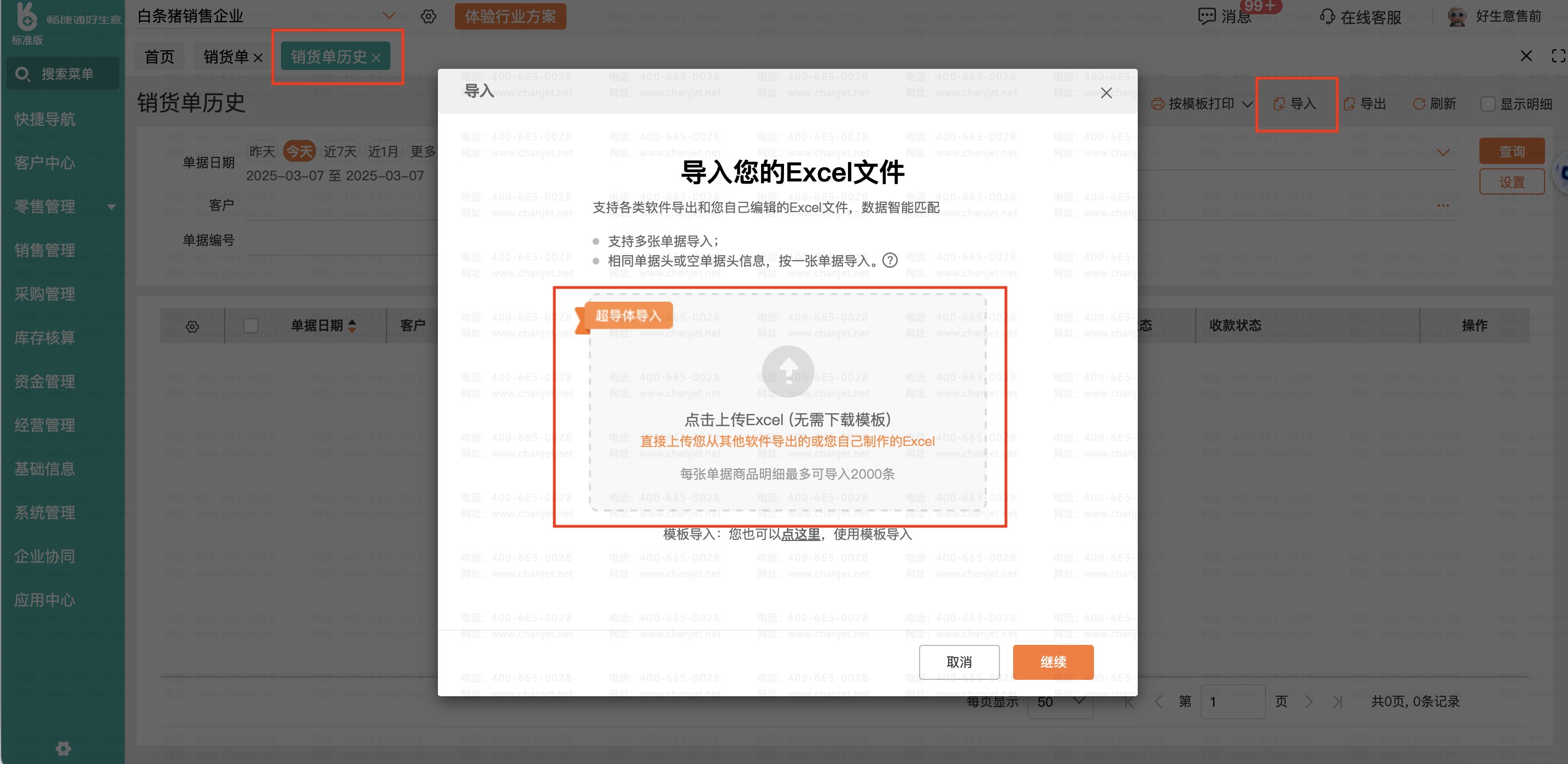
Task: Close the page with top-right X
Action: 1526,56
